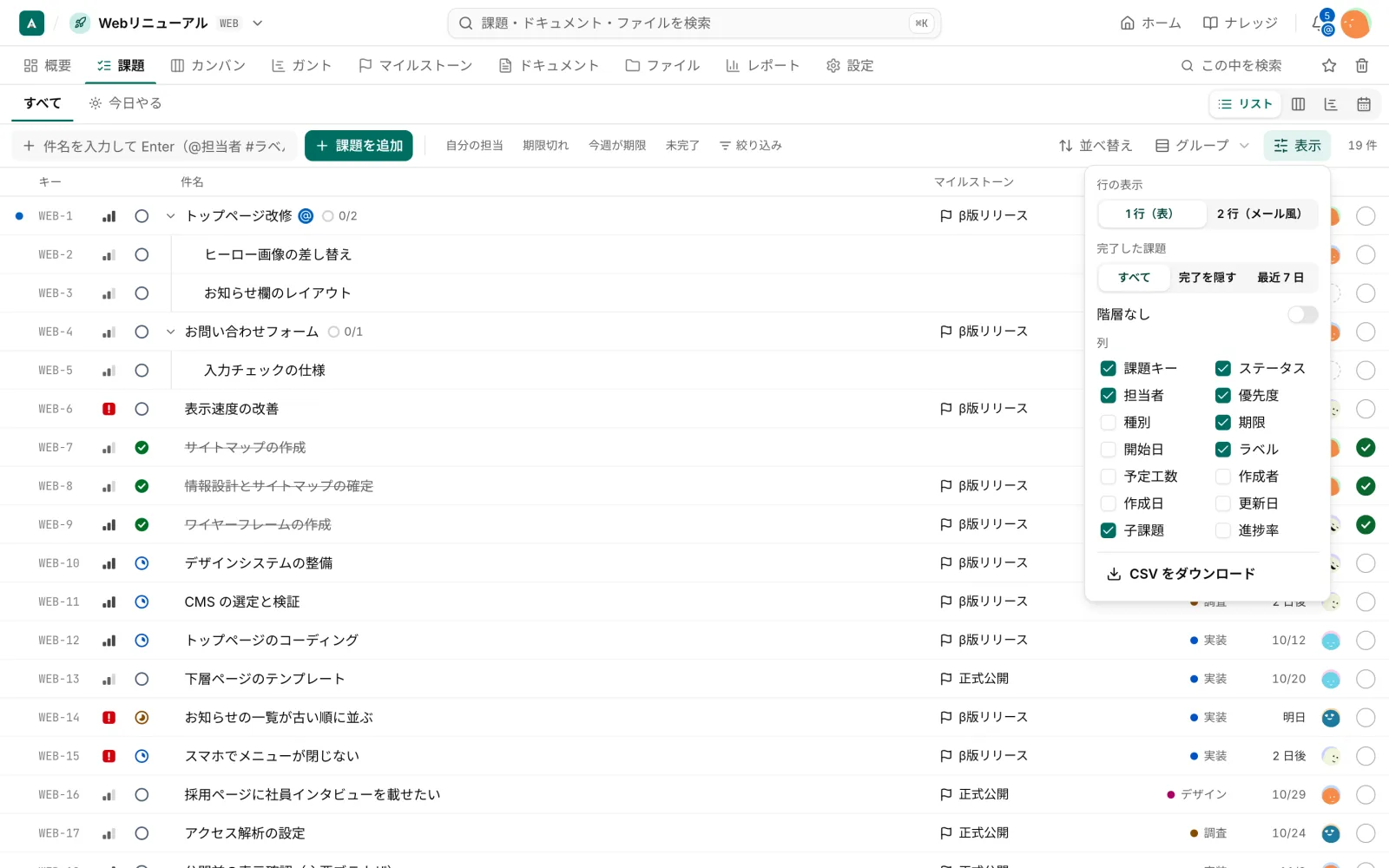Viewport: 1389px width, 868px height.
Task: Mark WEB-17 complete with circle checkbox
Action: click(1366, 833)
